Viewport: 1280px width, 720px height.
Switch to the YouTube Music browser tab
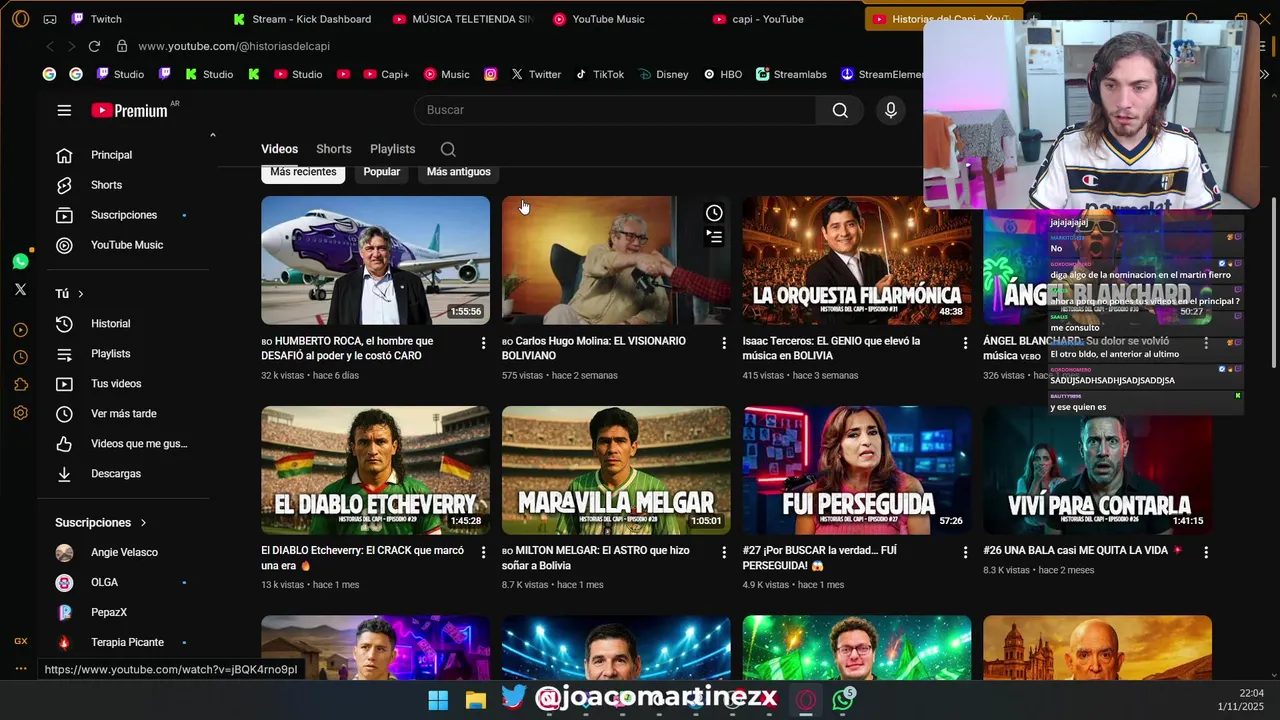pyautogui.click(x=607, y=19)
